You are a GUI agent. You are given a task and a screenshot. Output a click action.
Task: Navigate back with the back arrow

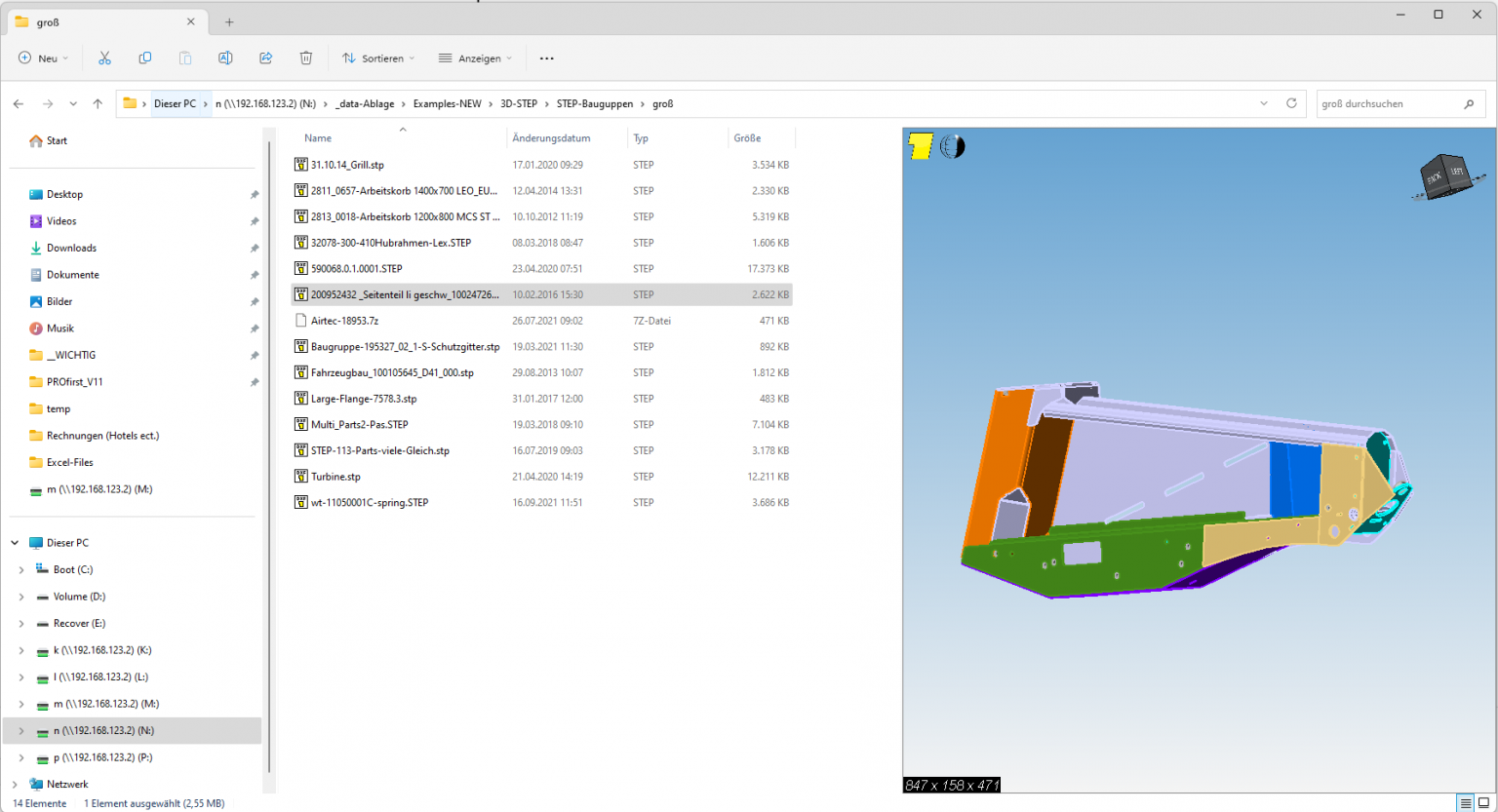tap(19, 103)
